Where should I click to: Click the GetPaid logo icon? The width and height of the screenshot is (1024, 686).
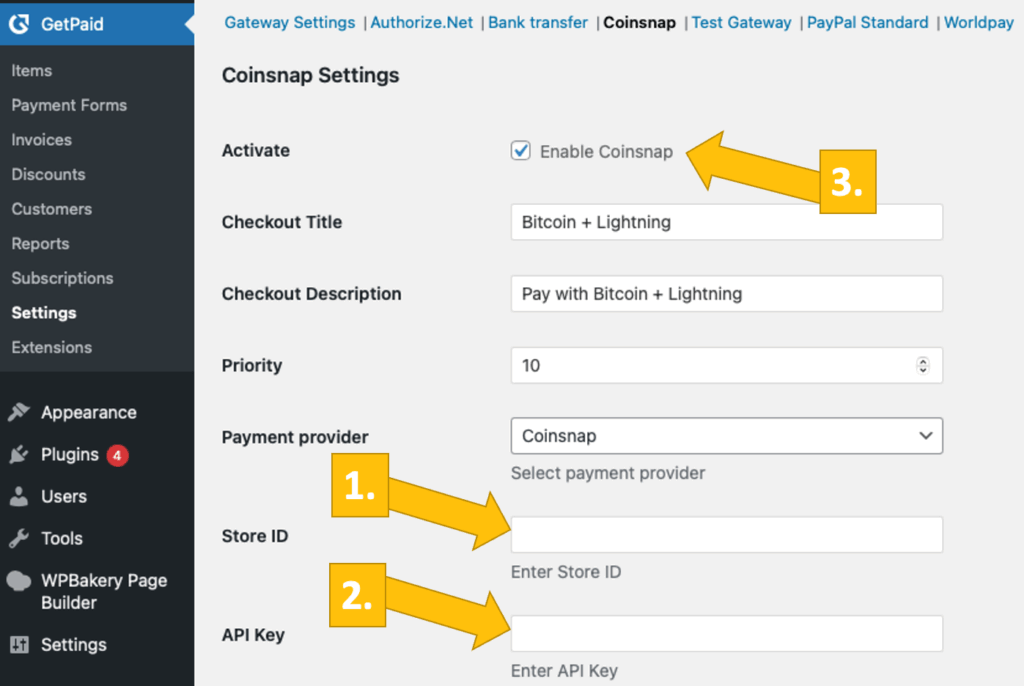click(19, 25)
